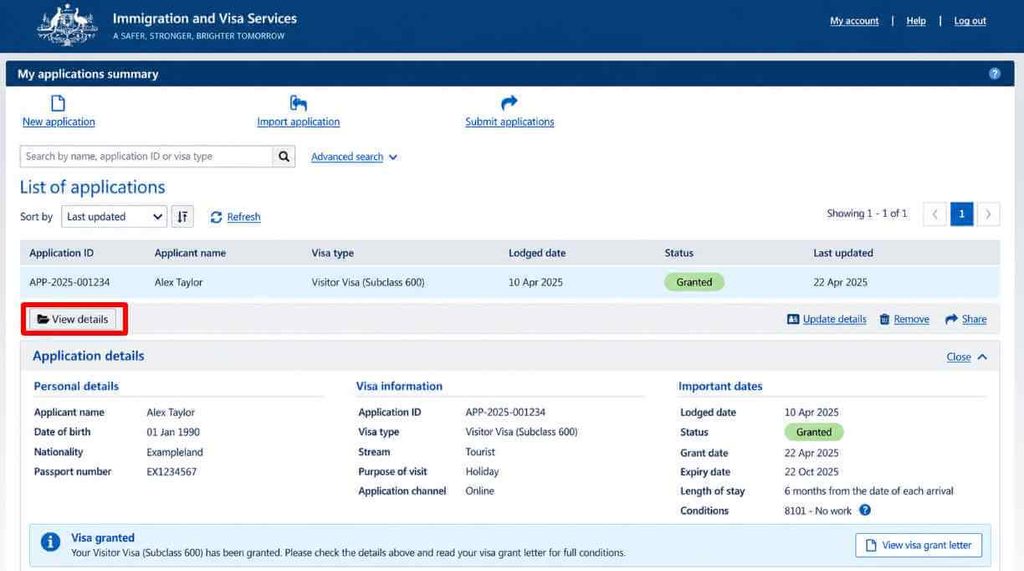The width and height of the screenshot is (1024, 571).
Task: Select page 1 in pagination
Action: coord(961,214)
